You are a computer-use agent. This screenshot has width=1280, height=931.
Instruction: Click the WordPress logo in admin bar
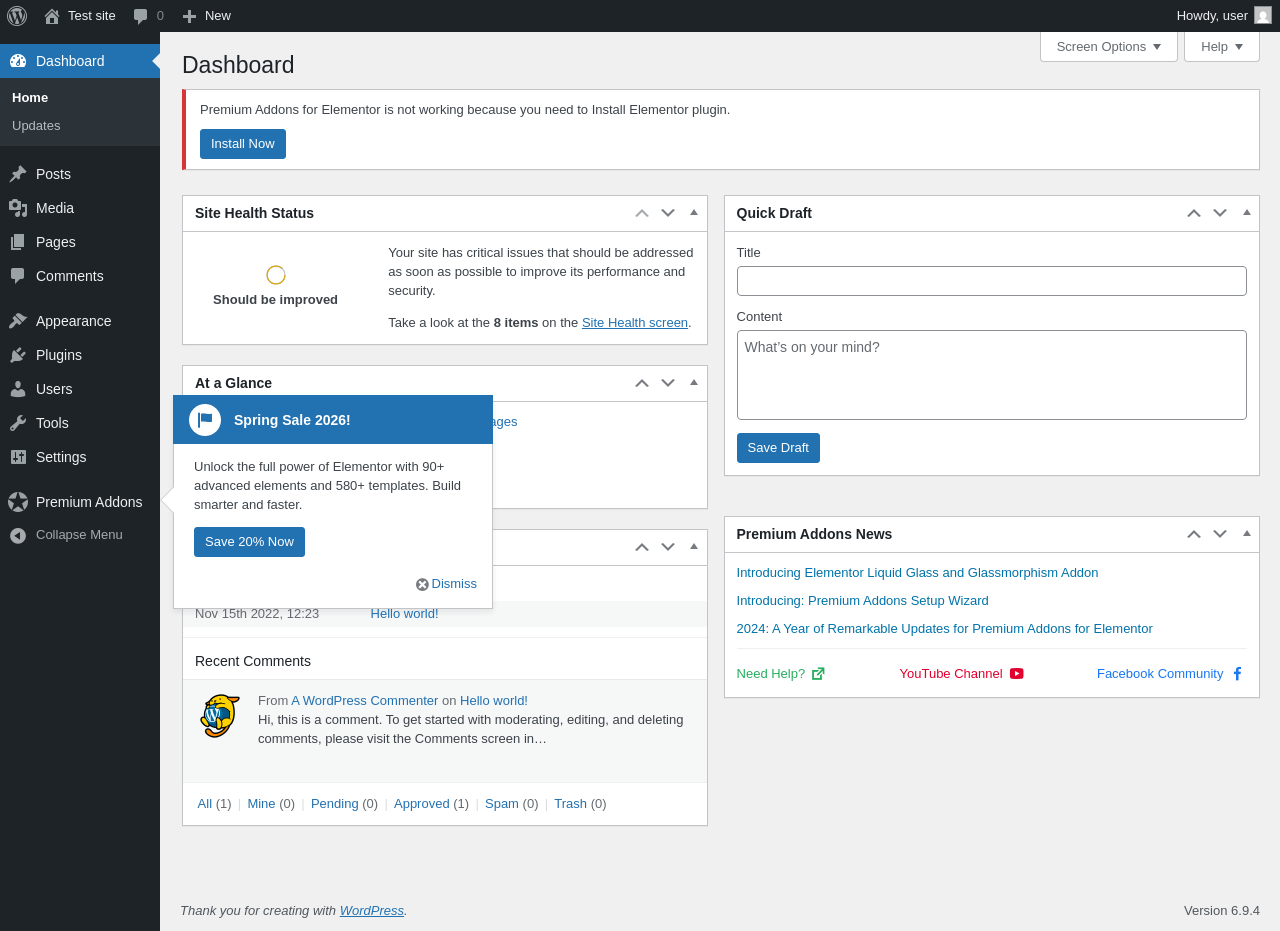17,16
